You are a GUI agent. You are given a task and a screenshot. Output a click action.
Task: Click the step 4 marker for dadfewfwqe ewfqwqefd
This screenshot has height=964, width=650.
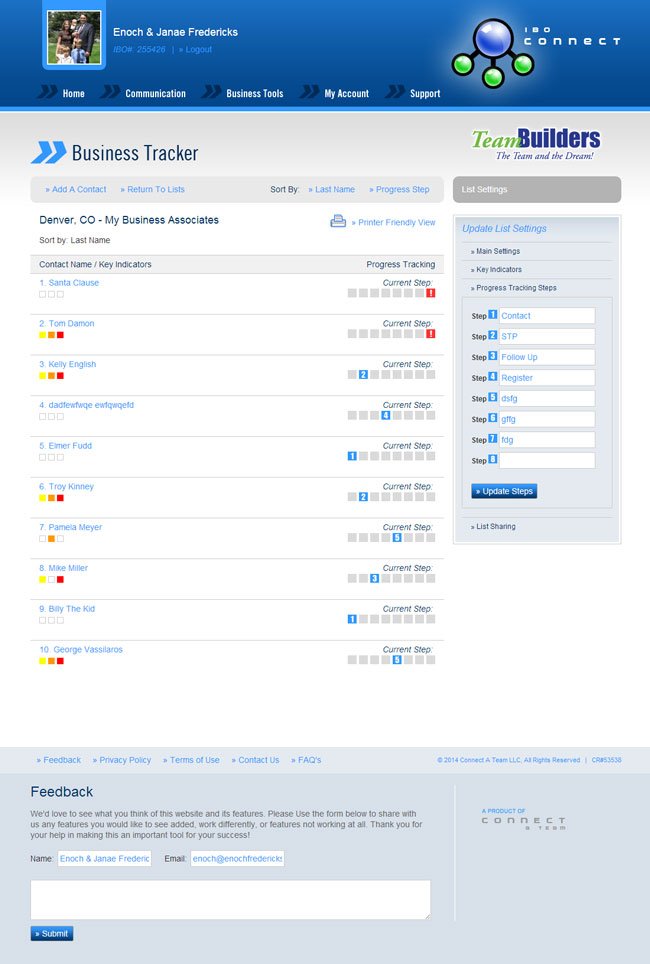(x=386, y=415)
